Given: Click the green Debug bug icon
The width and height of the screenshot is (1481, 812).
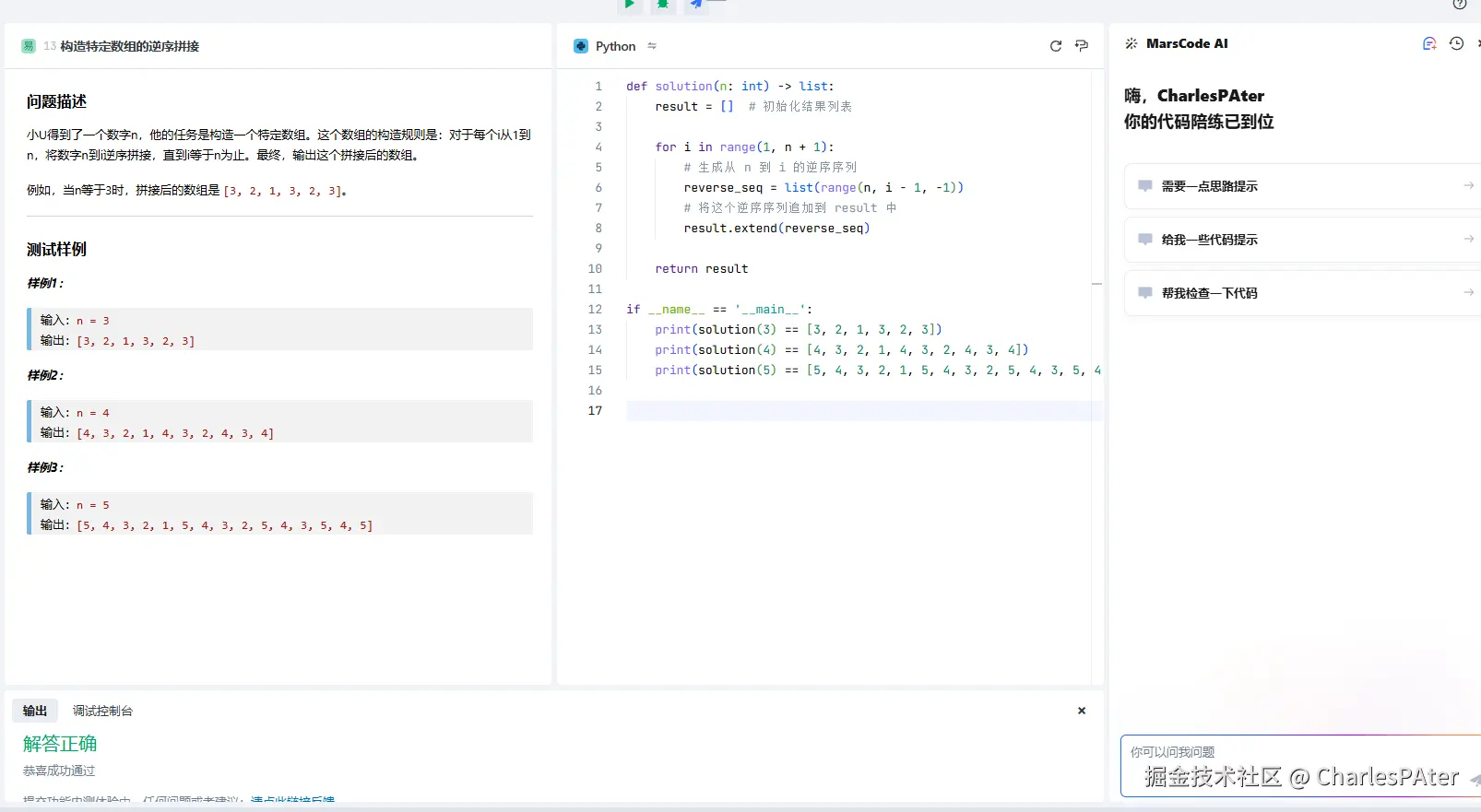Looking at the screenshot, I should pyautogui.click(x=662, y=5).
